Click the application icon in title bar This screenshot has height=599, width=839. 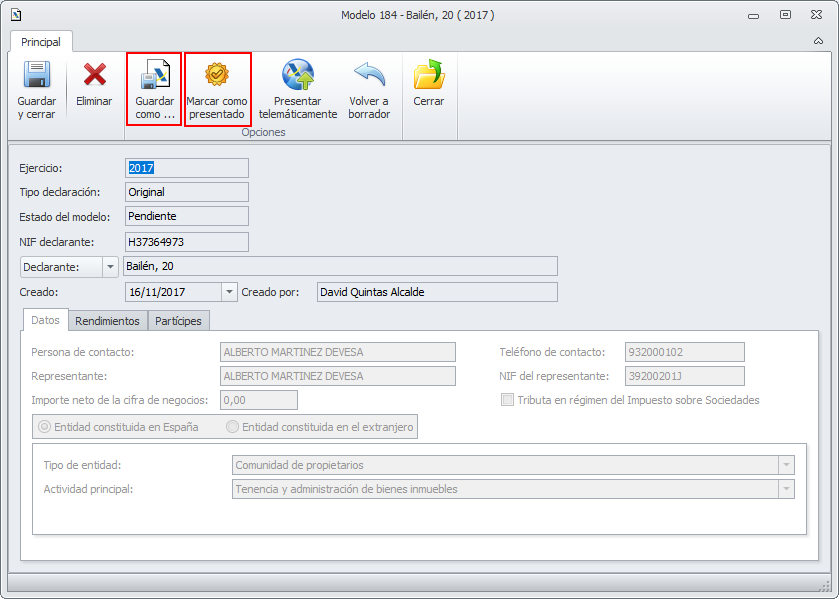click(16, 14)
